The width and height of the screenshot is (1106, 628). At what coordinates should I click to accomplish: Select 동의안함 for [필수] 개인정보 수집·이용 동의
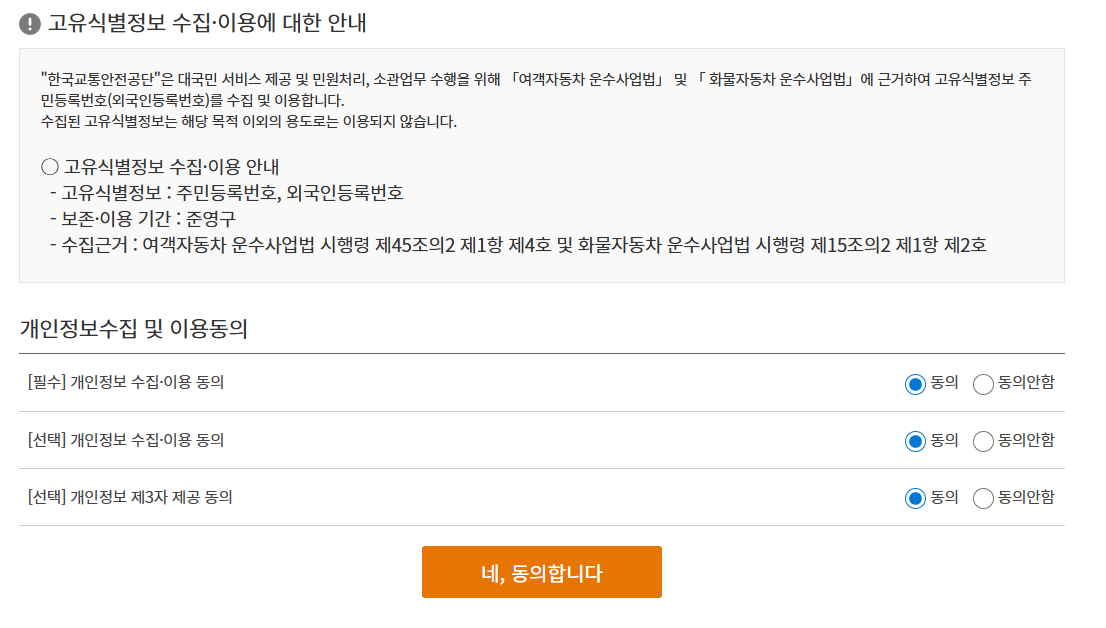click(983, 382)
